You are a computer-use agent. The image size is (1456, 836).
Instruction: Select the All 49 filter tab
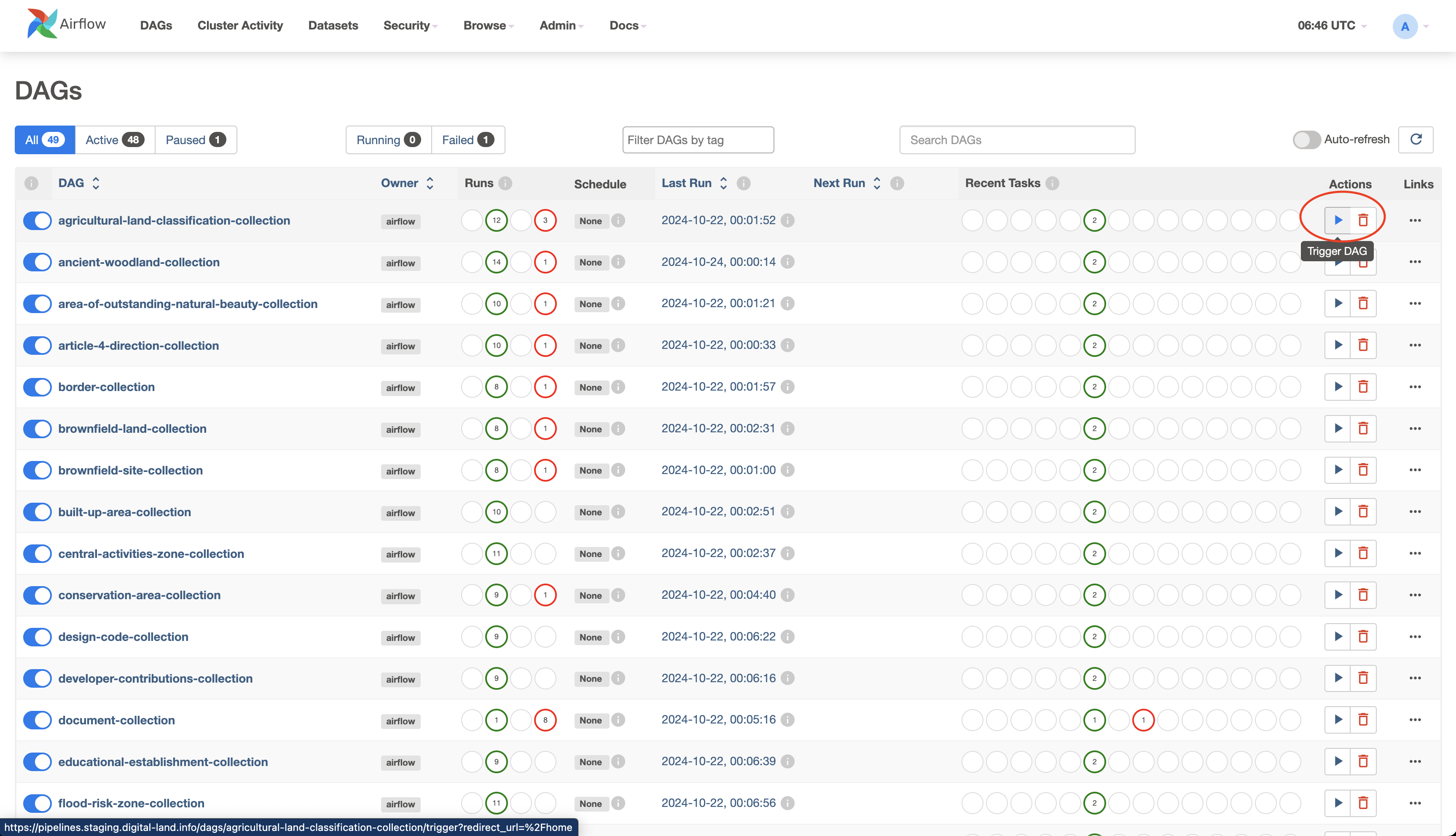45,139
